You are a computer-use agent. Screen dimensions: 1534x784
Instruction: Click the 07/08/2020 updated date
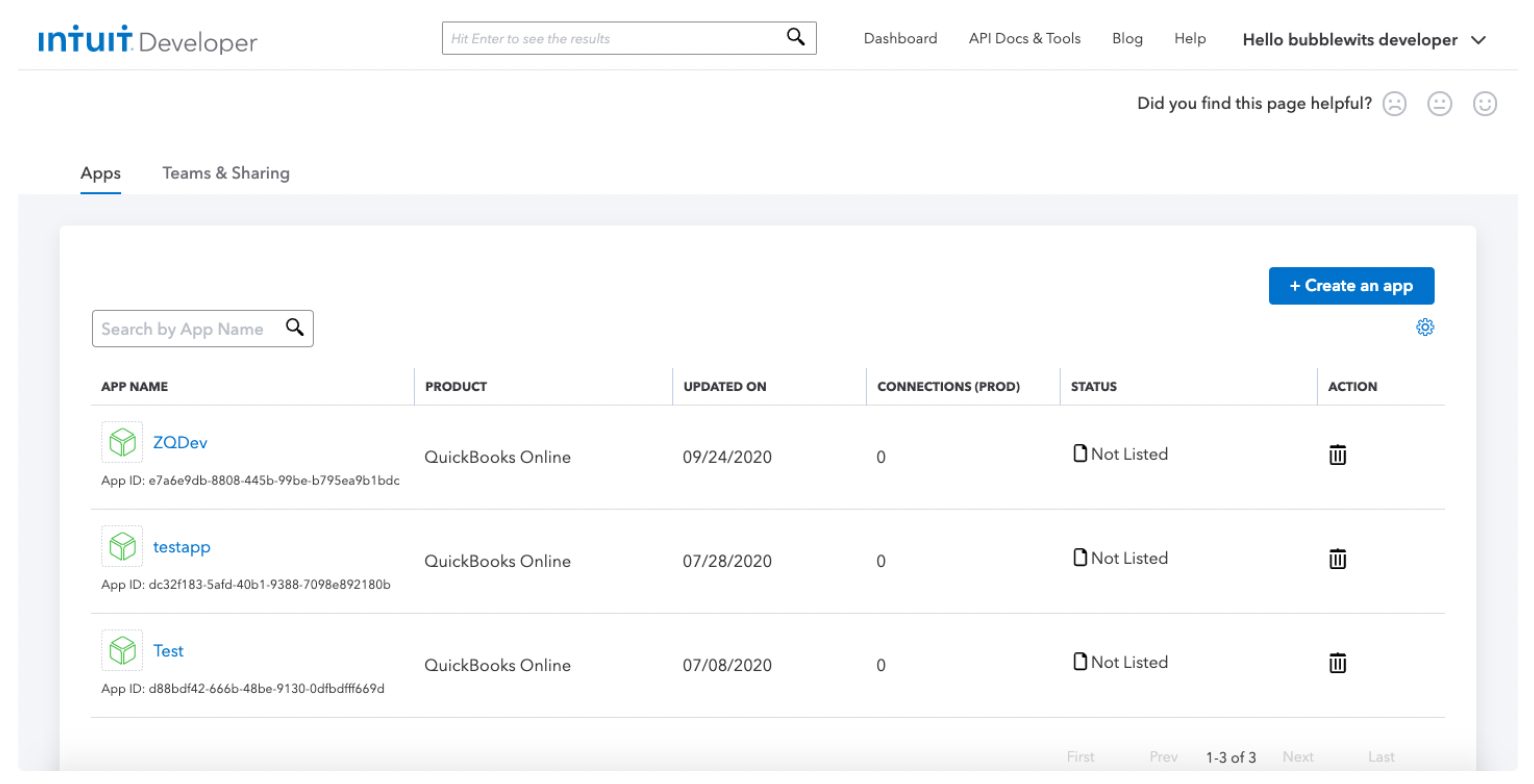tap(727, 665)
